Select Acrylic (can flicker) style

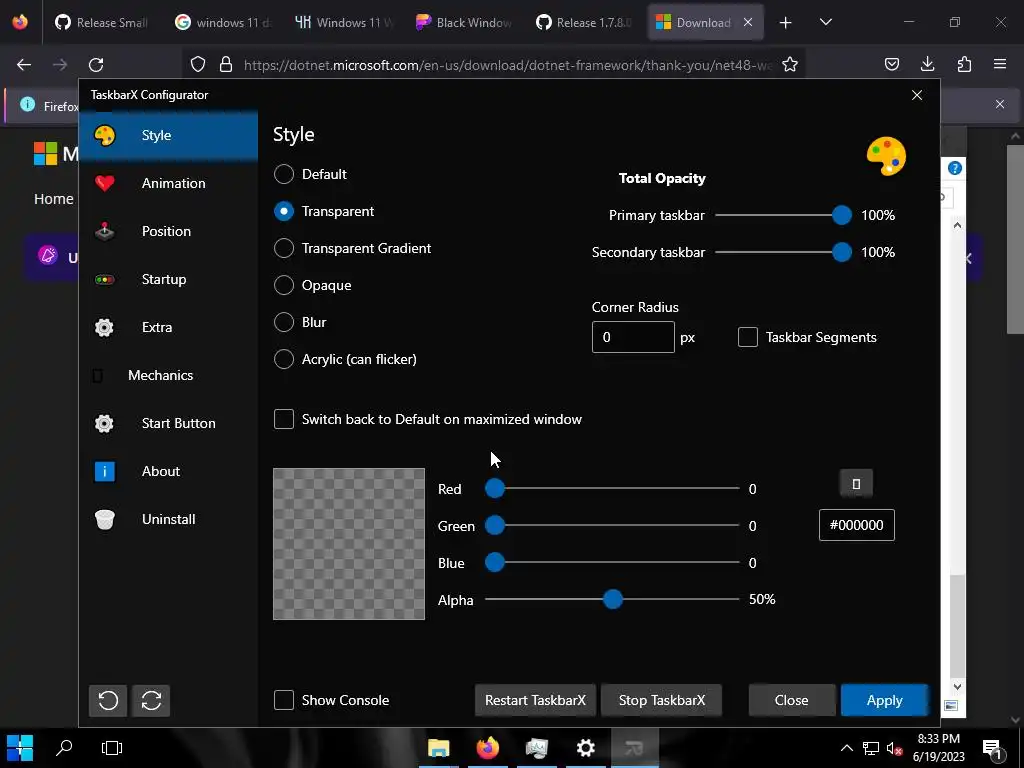pos(283,359)
